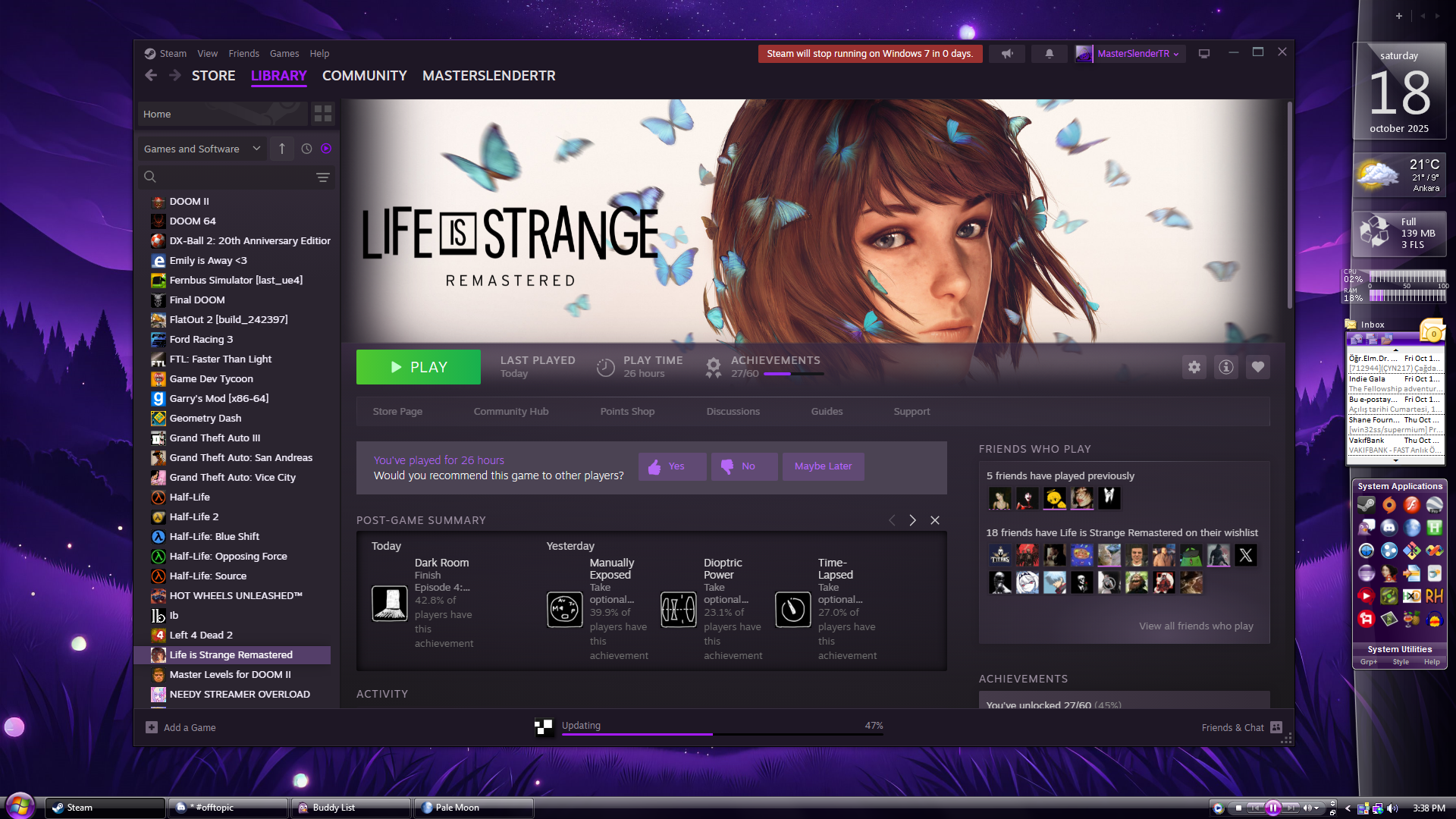
Task: Show previous post-game summary
Action: [892, 520]
